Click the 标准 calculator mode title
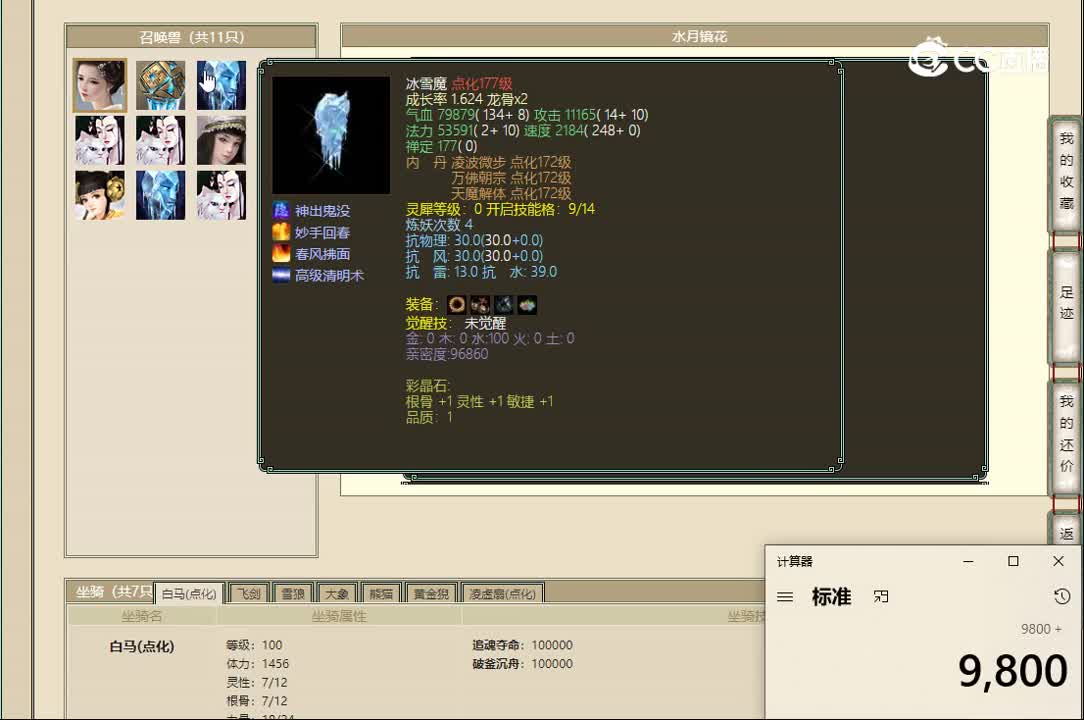Image resolution: width=1084 pixels, height=720 pixels. [831, 596]
